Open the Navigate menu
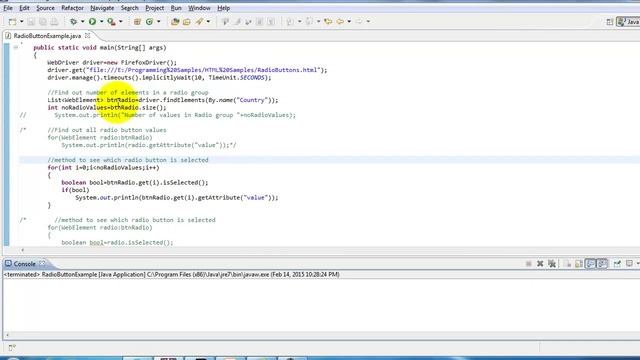Viewport: 640px width, 360px height. point(102,8)
